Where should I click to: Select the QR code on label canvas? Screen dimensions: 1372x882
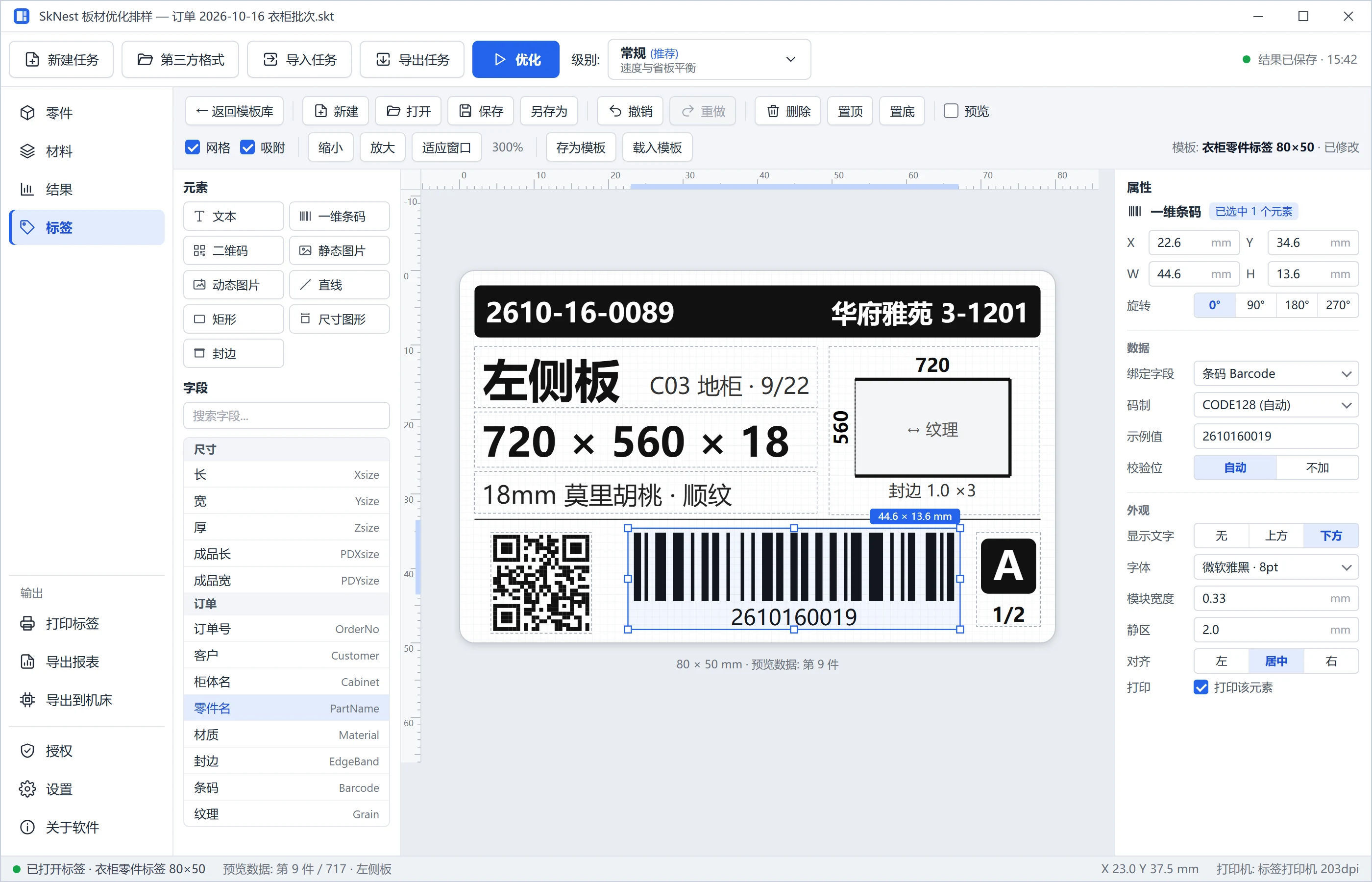[541, 583]
